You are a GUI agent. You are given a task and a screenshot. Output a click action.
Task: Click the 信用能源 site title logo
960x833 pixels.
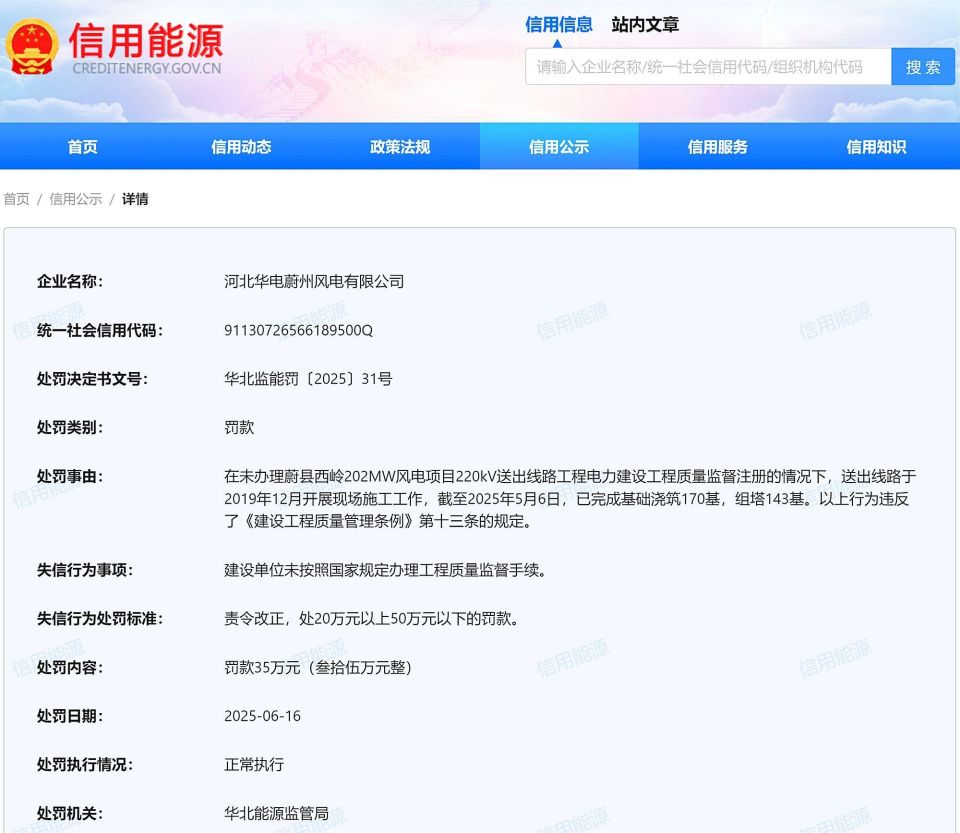coord(146,41)
